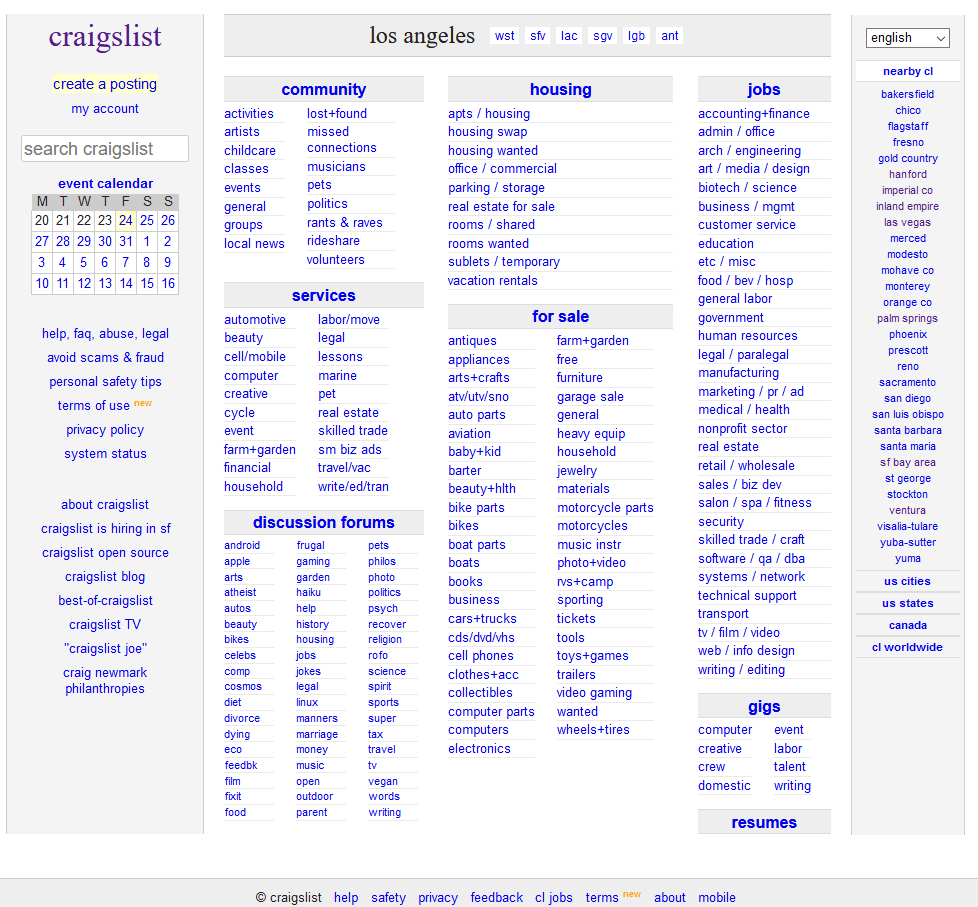The height and width of the screenshot is (907, 978).
Task: Open the linux discussion forum
Action: [x=307, y=702]
